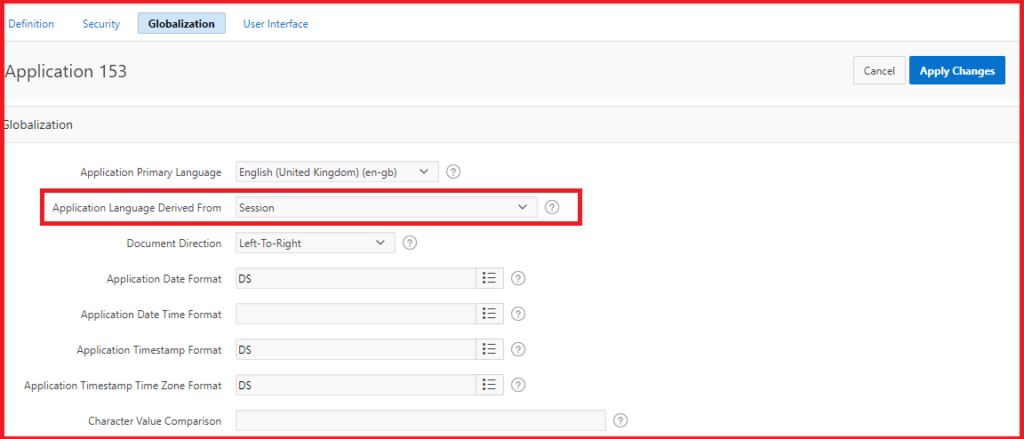The height and width of the screenshot is (439, 1024).
Task: Open format picker list for Application Date Format
Action: [489, 278]
